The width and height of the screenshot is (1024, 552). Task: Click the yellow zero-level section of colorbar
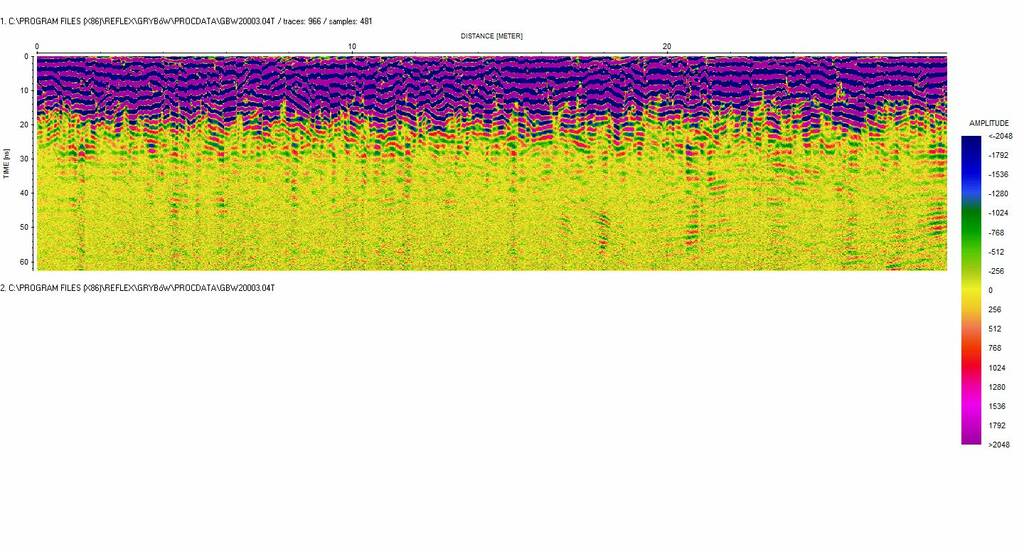971,290
